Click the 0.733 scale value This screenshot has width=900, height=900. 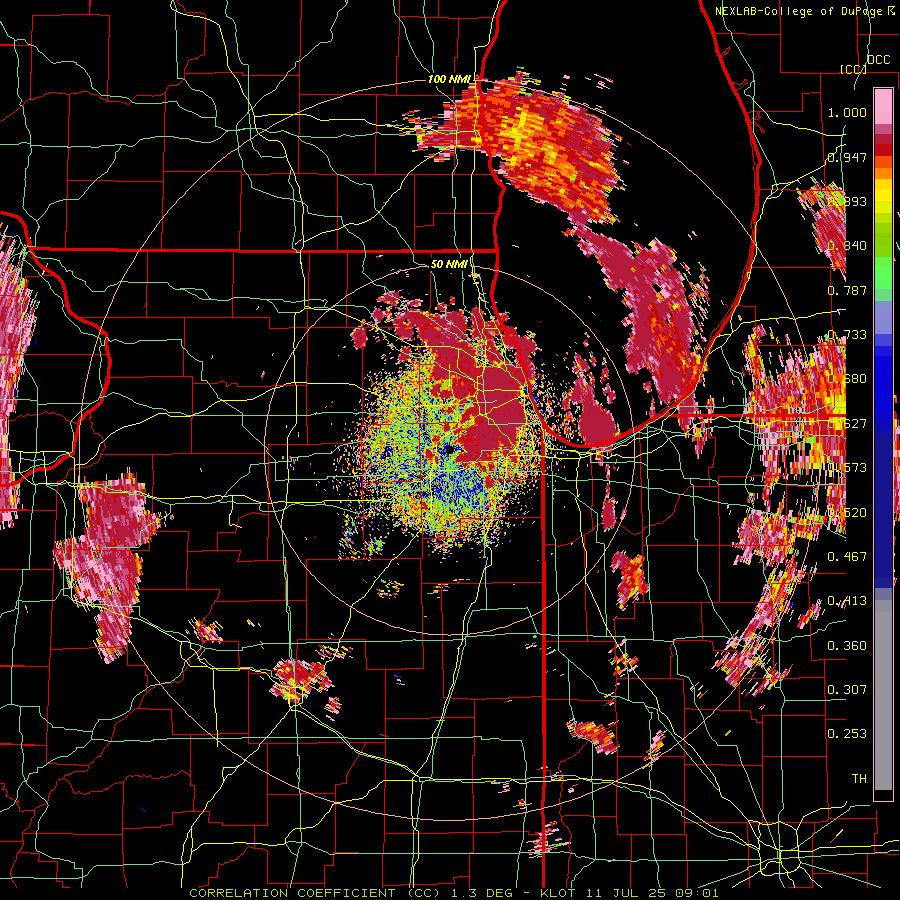pos(847,335)
